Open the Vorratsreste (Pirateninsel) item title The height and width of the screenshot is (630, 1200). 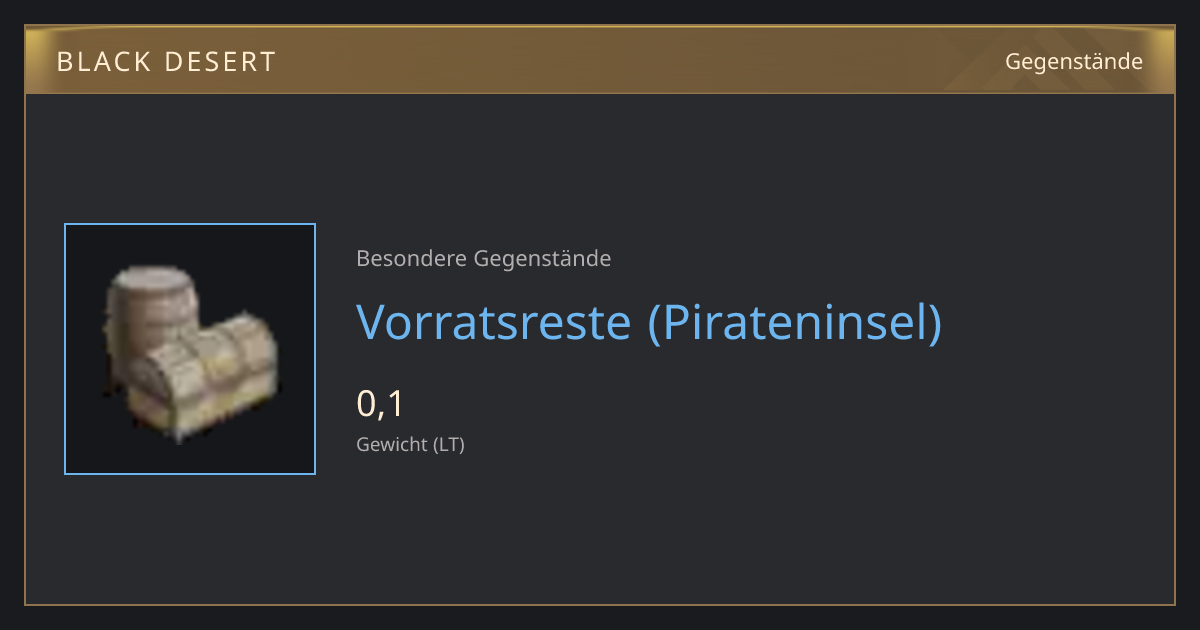649,323
